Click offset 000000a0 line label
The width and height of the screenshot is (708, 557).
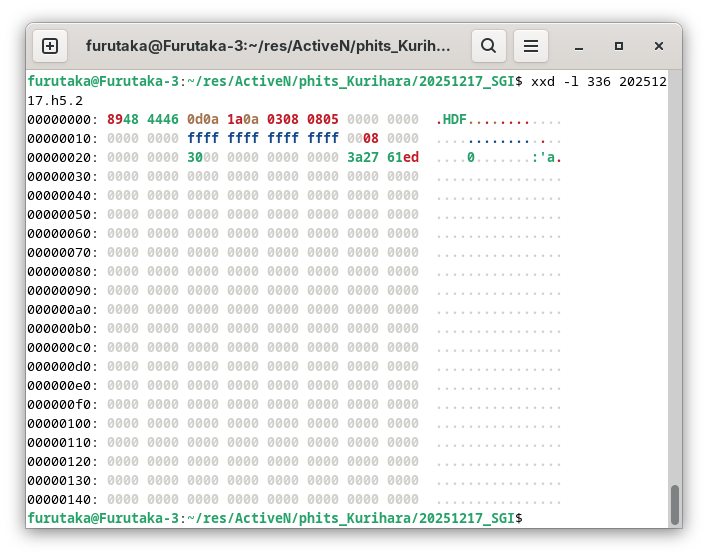pyautogui.click(x=62, y=309)
